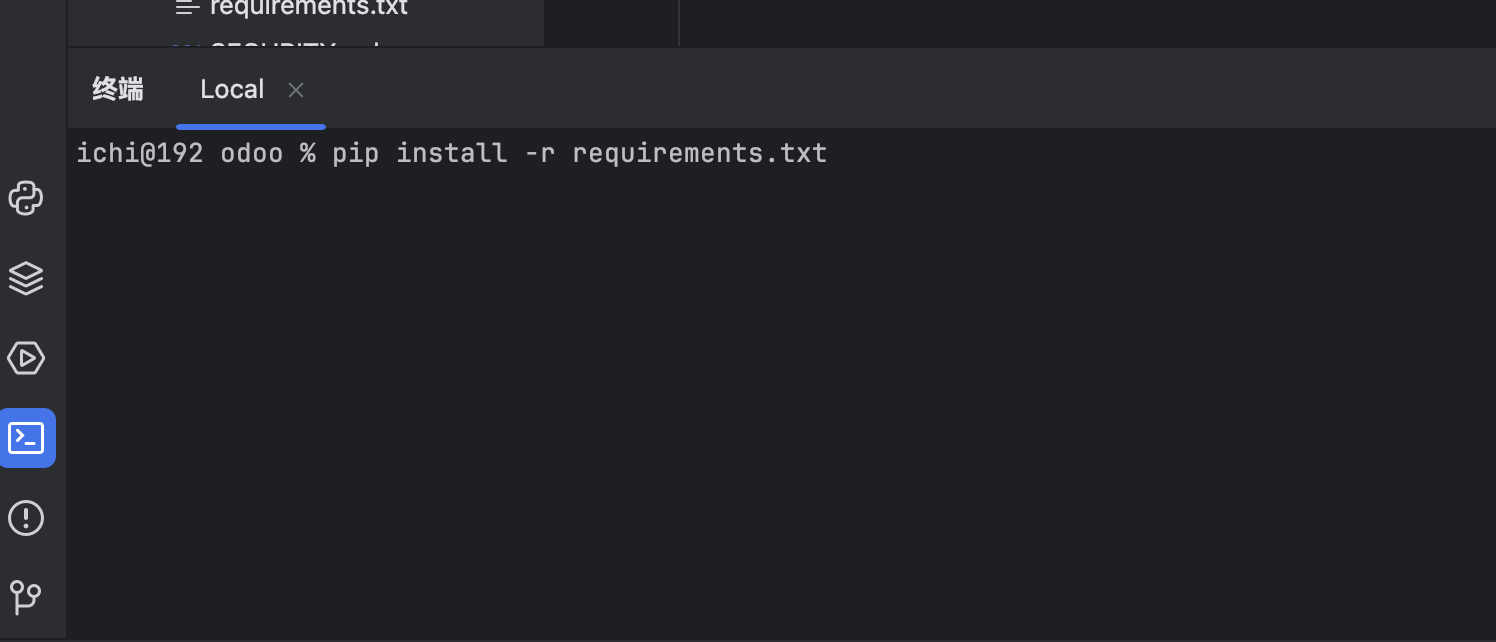Open the Python Packages layers icon
This screenshot has height=642, width=1496.
click(x=26, y=278)
